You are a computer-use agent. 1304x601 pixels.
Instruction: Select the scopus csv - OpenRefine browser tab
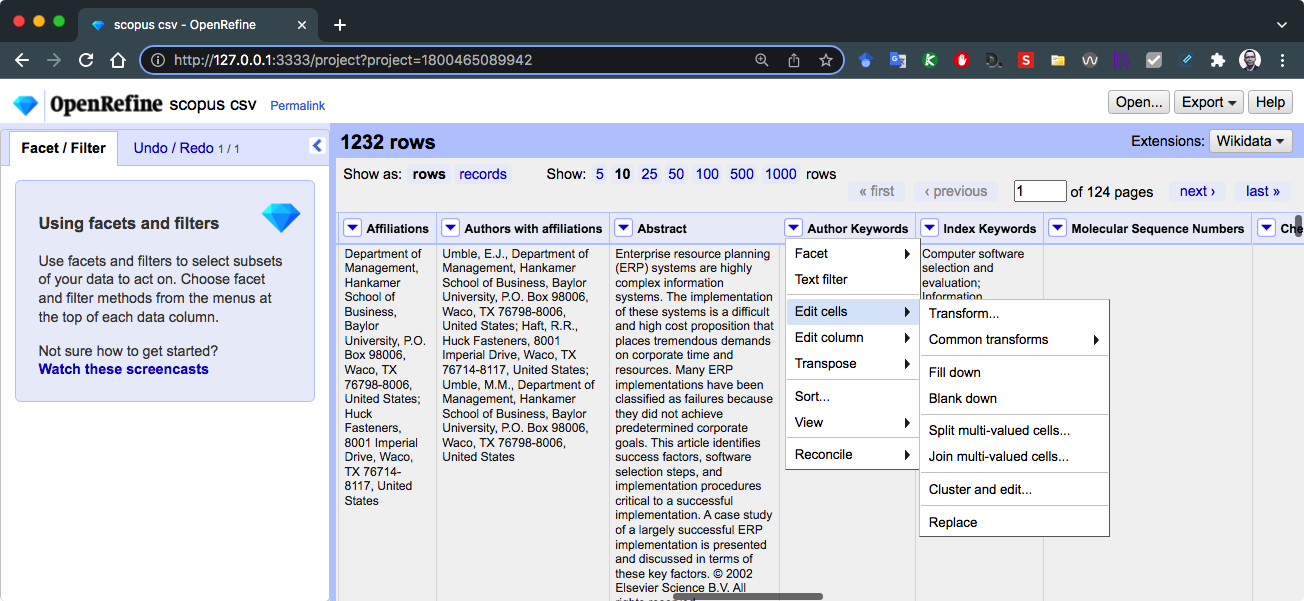(198, 25)
